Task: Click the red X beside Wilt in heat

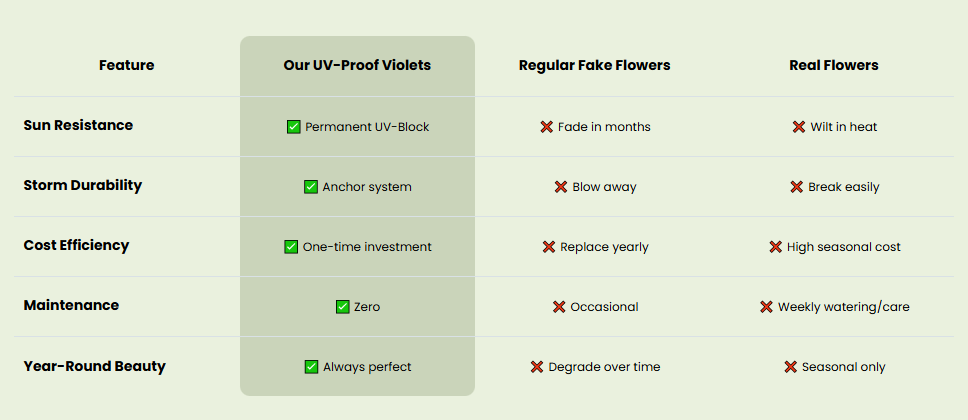Action: coord(799,127)
